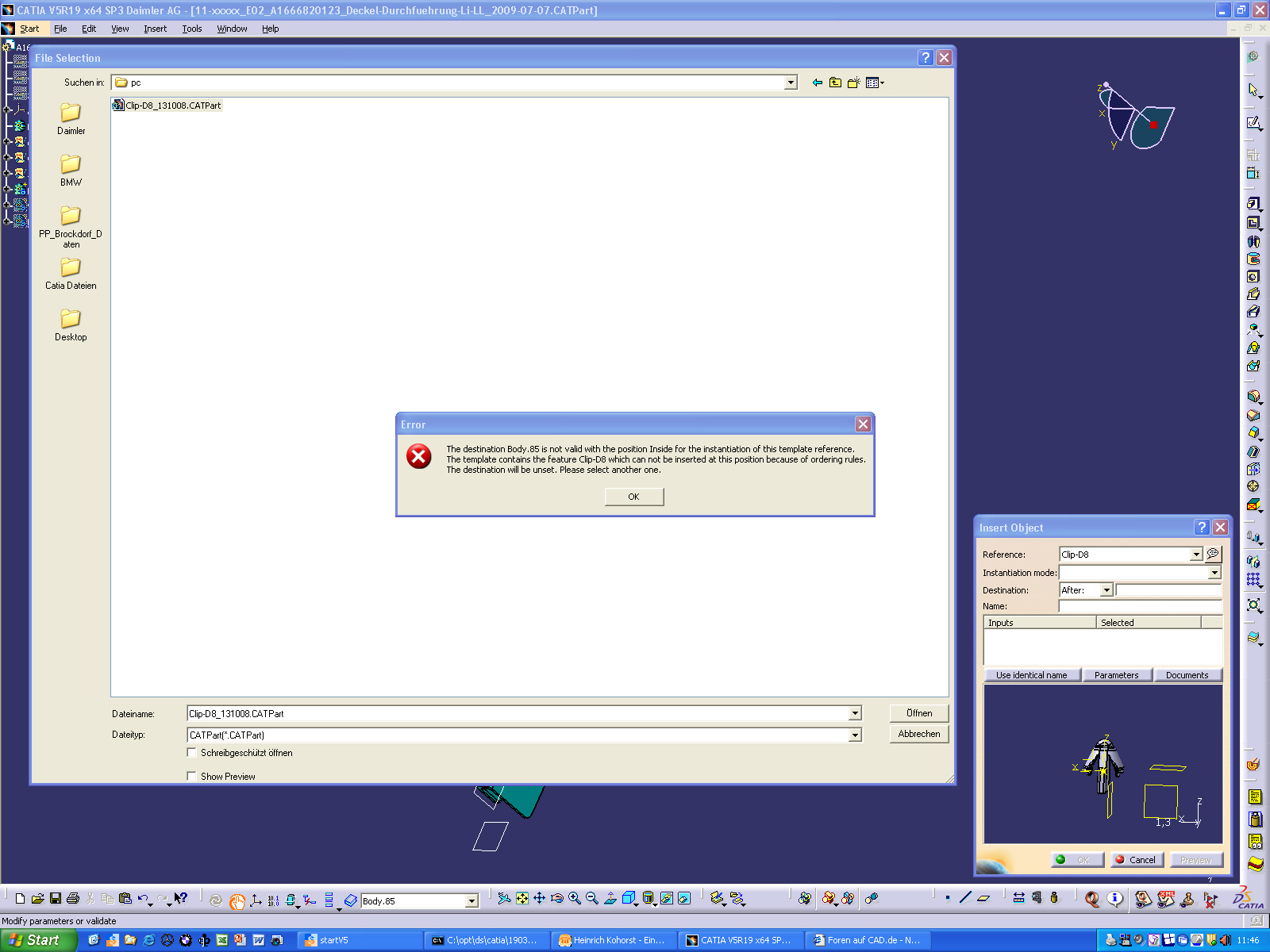Click the Print icon in bottom toolbar

(73, 899)
